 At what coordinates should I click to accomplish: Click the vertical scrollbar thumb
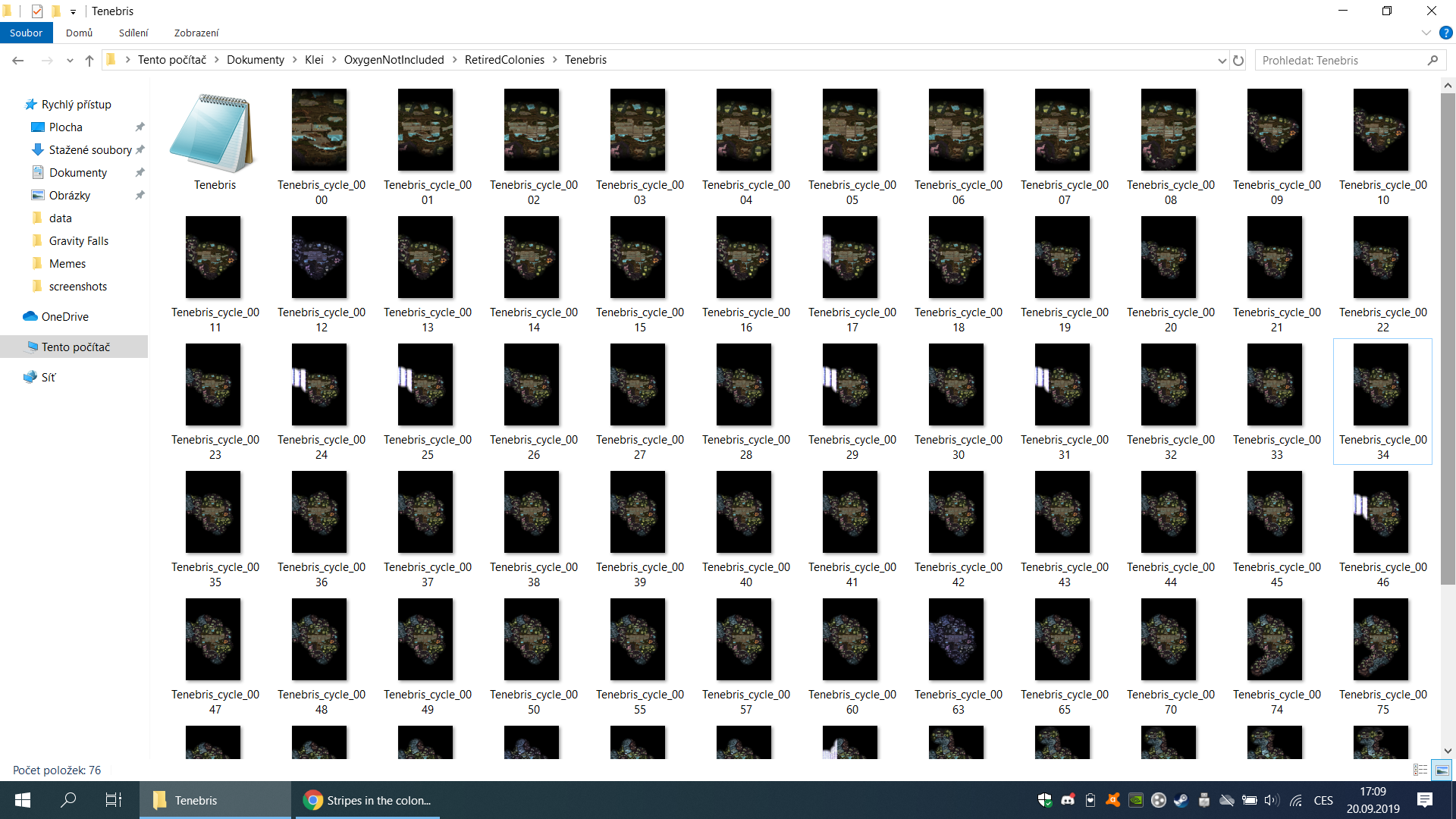(x=1448, y=337)
